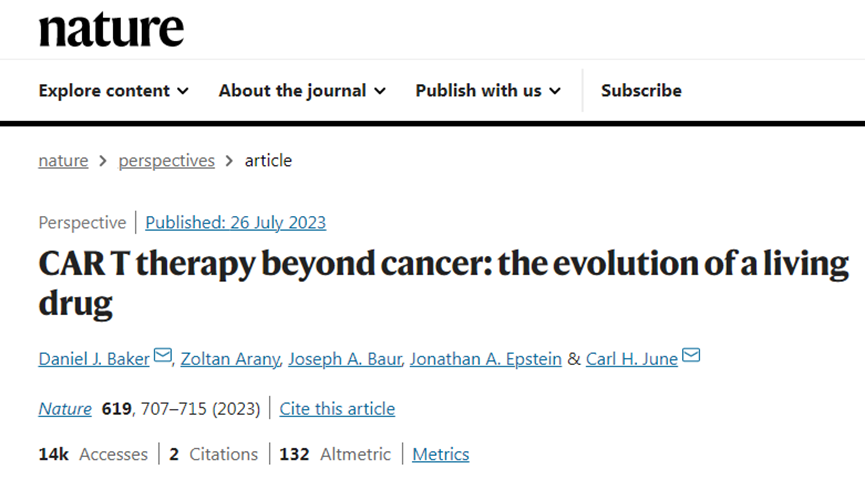Click the article title heading
The height and width of the screenshot is (489, 865).
tap(444, 283)
